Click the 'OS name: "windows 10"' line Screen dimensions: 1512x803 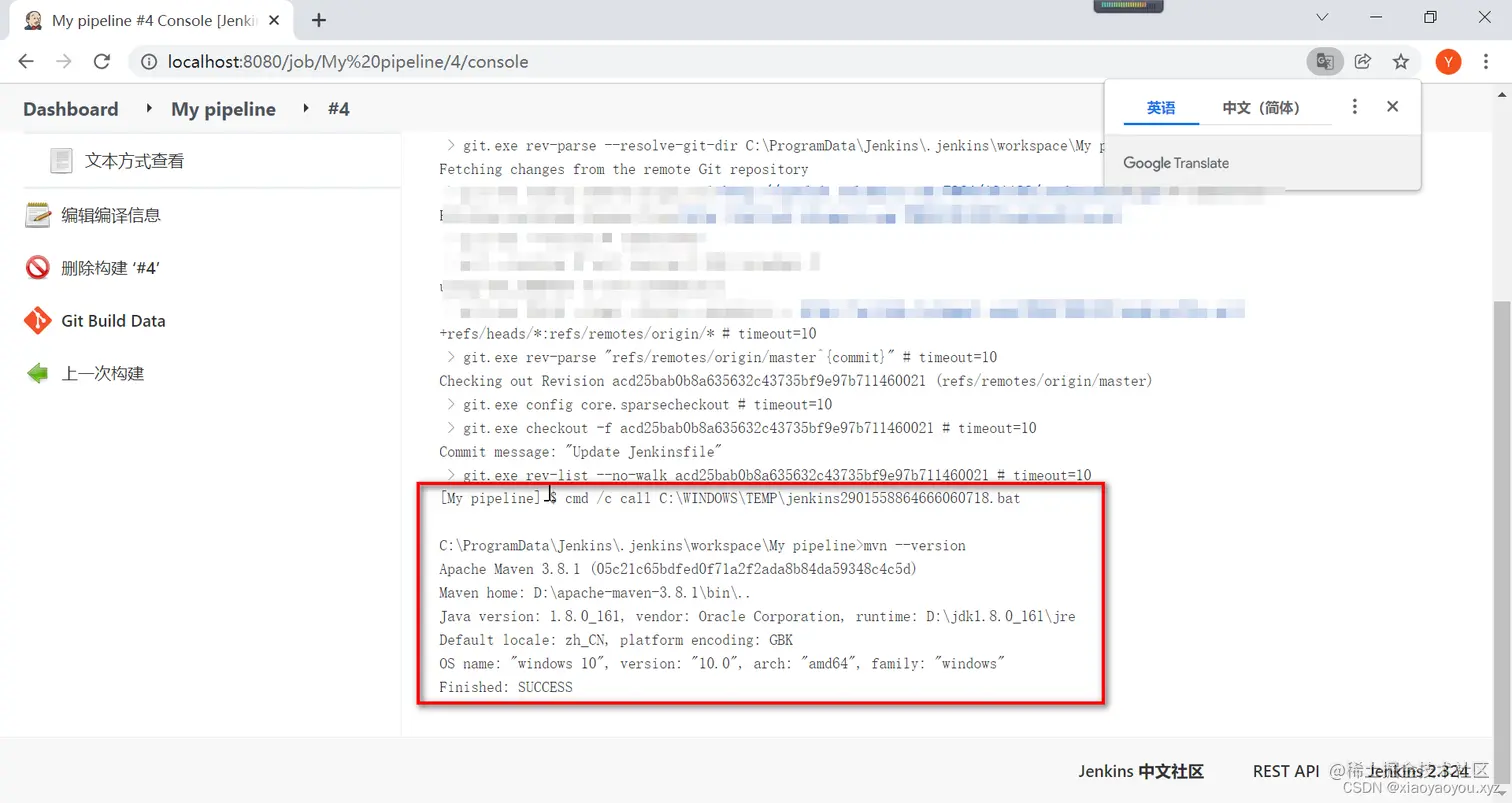click(722, 664)
